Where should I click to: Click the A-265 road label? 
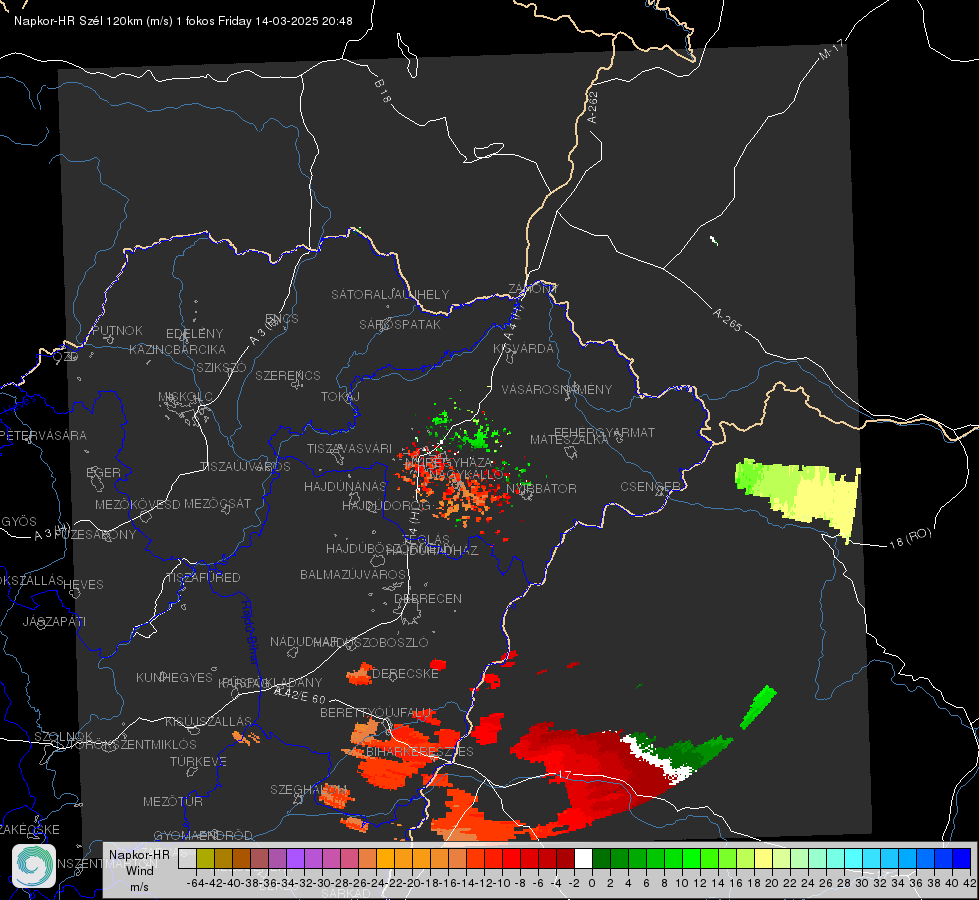[727, 320]
